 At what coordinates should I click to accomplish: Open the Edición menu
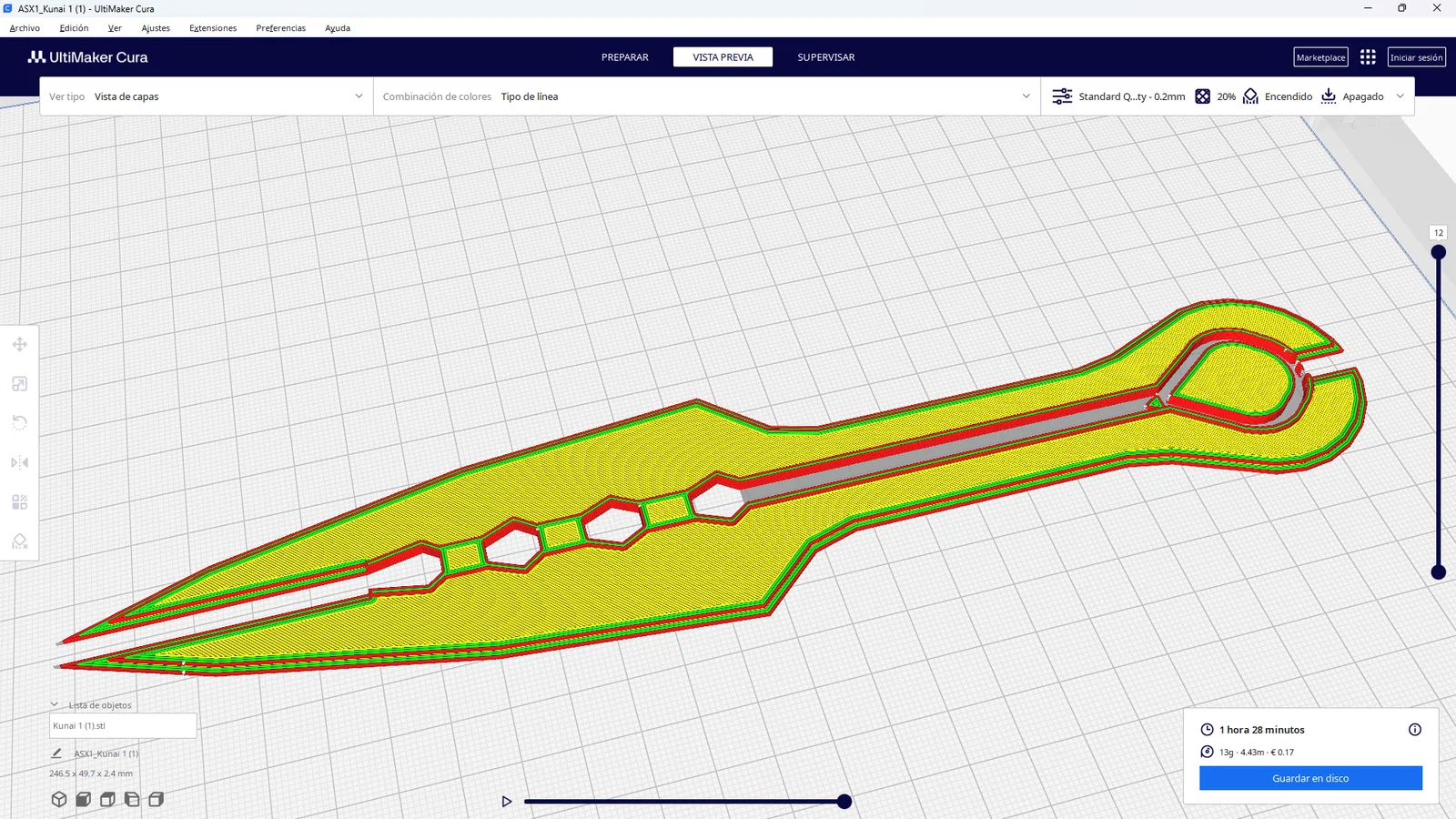pyautogui.click(x=74, y=28)
